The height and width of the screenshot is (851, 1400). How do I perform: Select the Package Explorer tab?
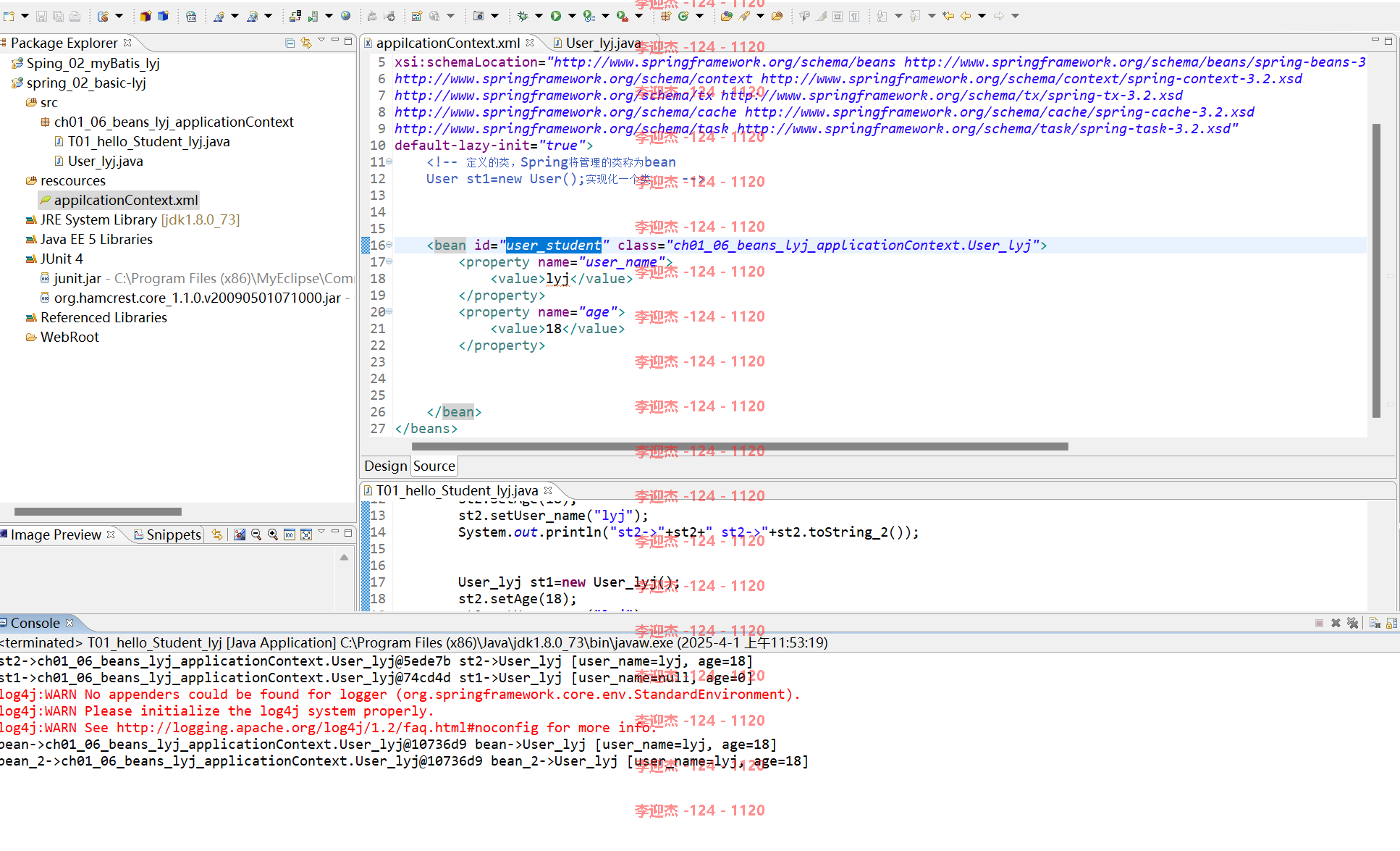coord(64,43)
